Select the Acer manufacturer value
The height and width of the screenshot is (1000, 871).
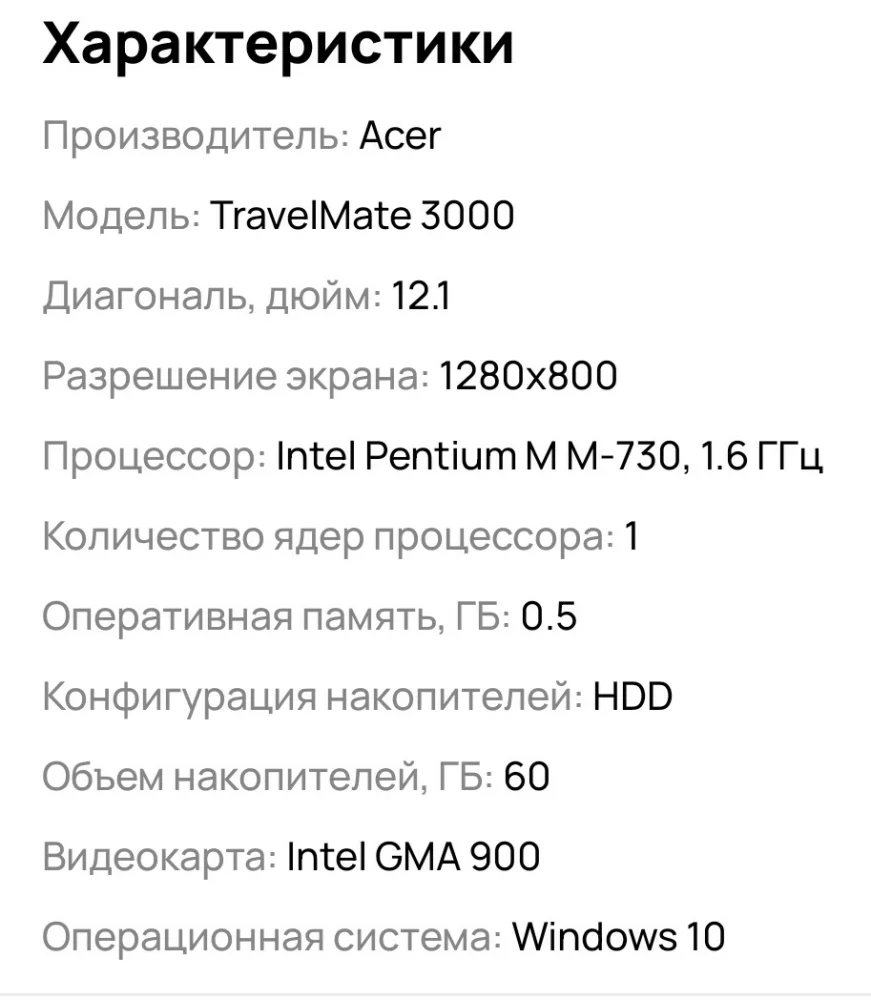399,135
